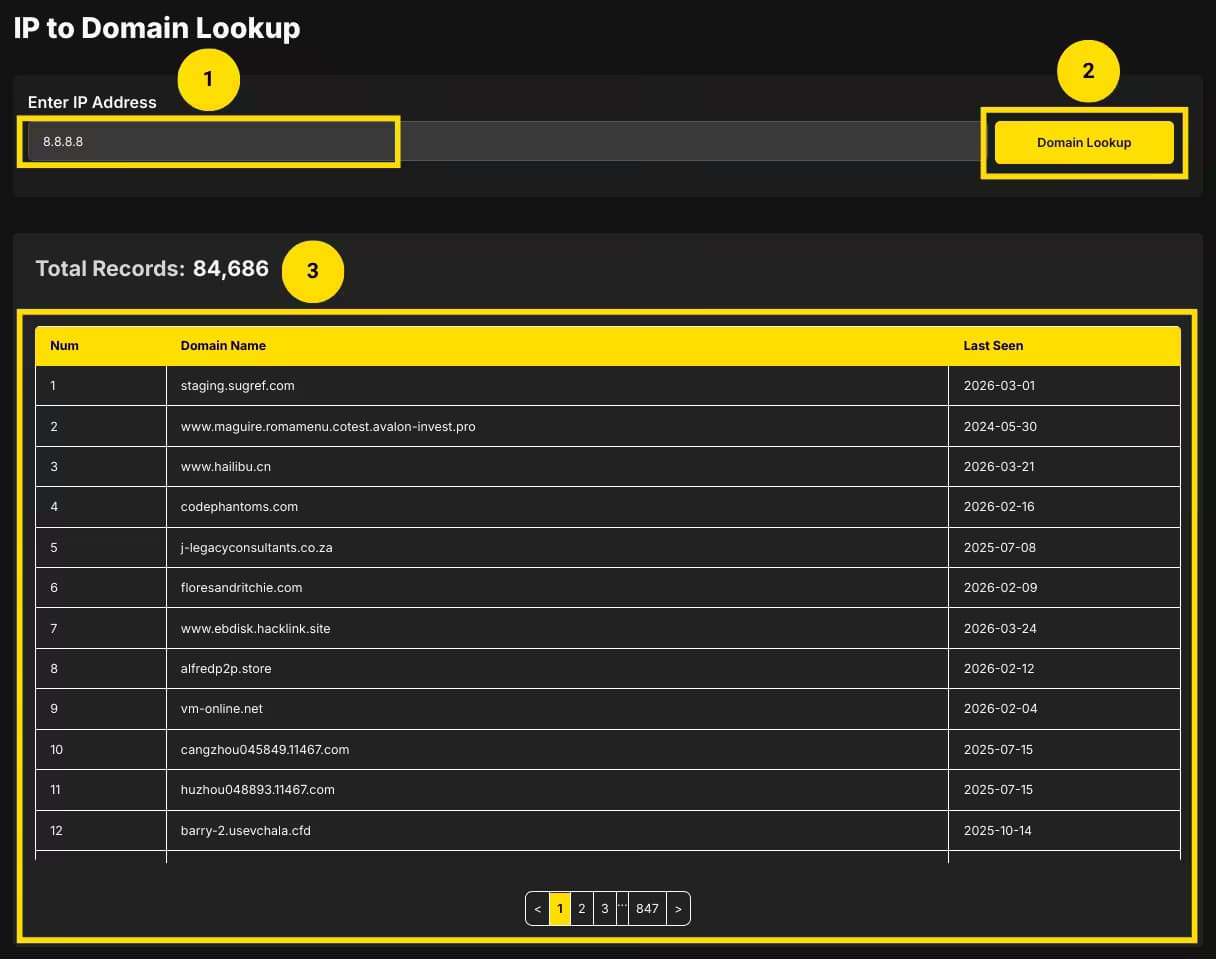Screen dimensions: 1216x960
Task: Select domain vm-online.net
Action: (x=222, y=709)
